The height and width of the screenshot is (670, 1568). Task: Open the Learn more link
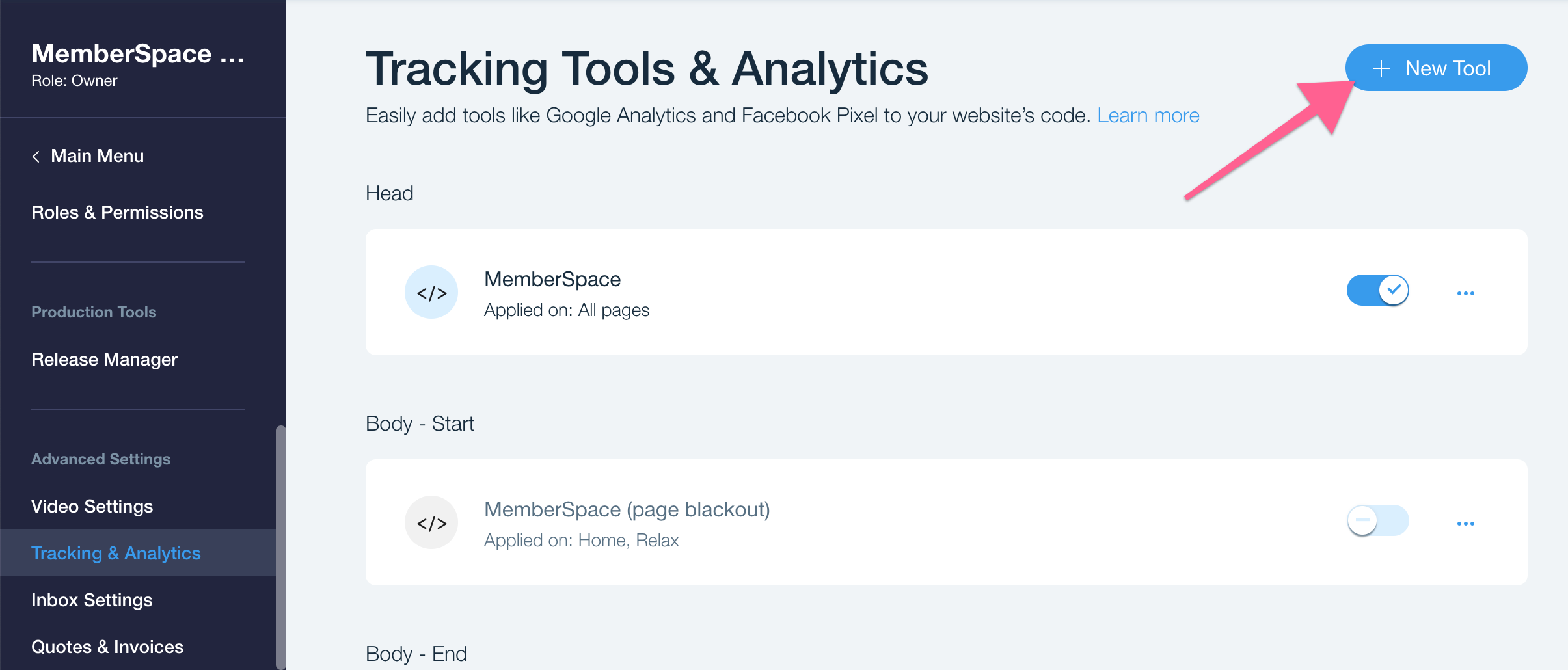click(1148, 116)
